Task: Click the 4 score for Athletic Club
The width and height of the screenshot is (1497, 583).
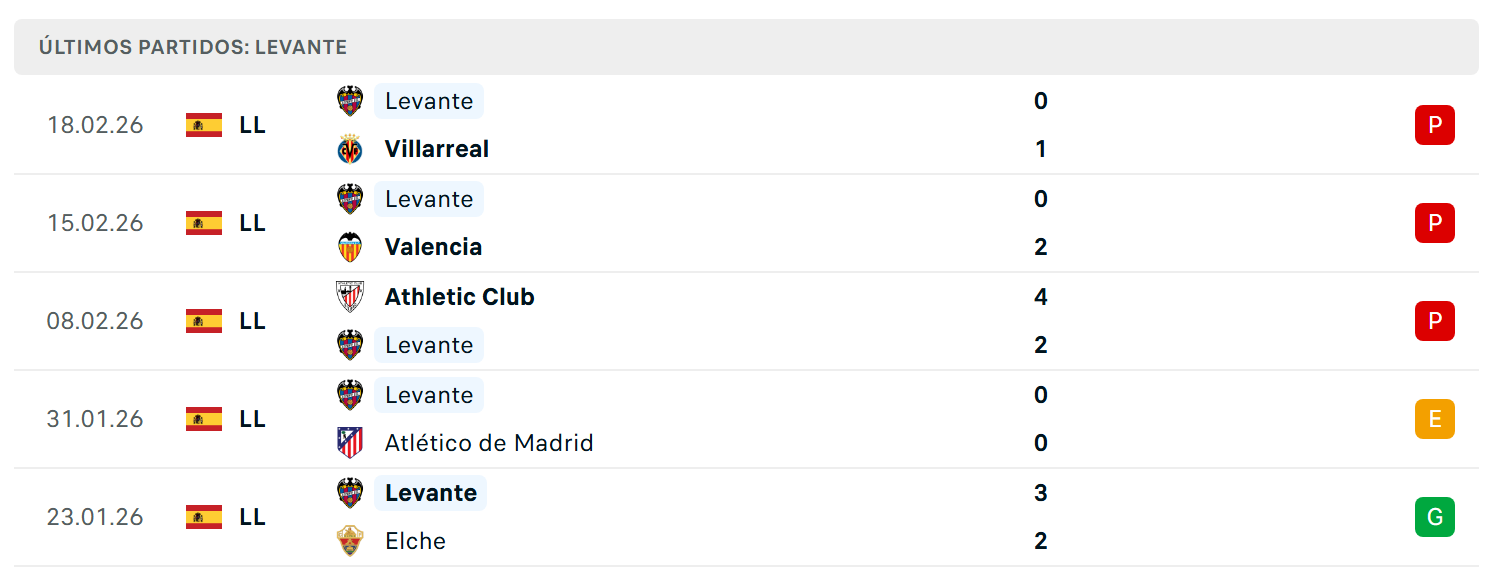Action: 1041,297
